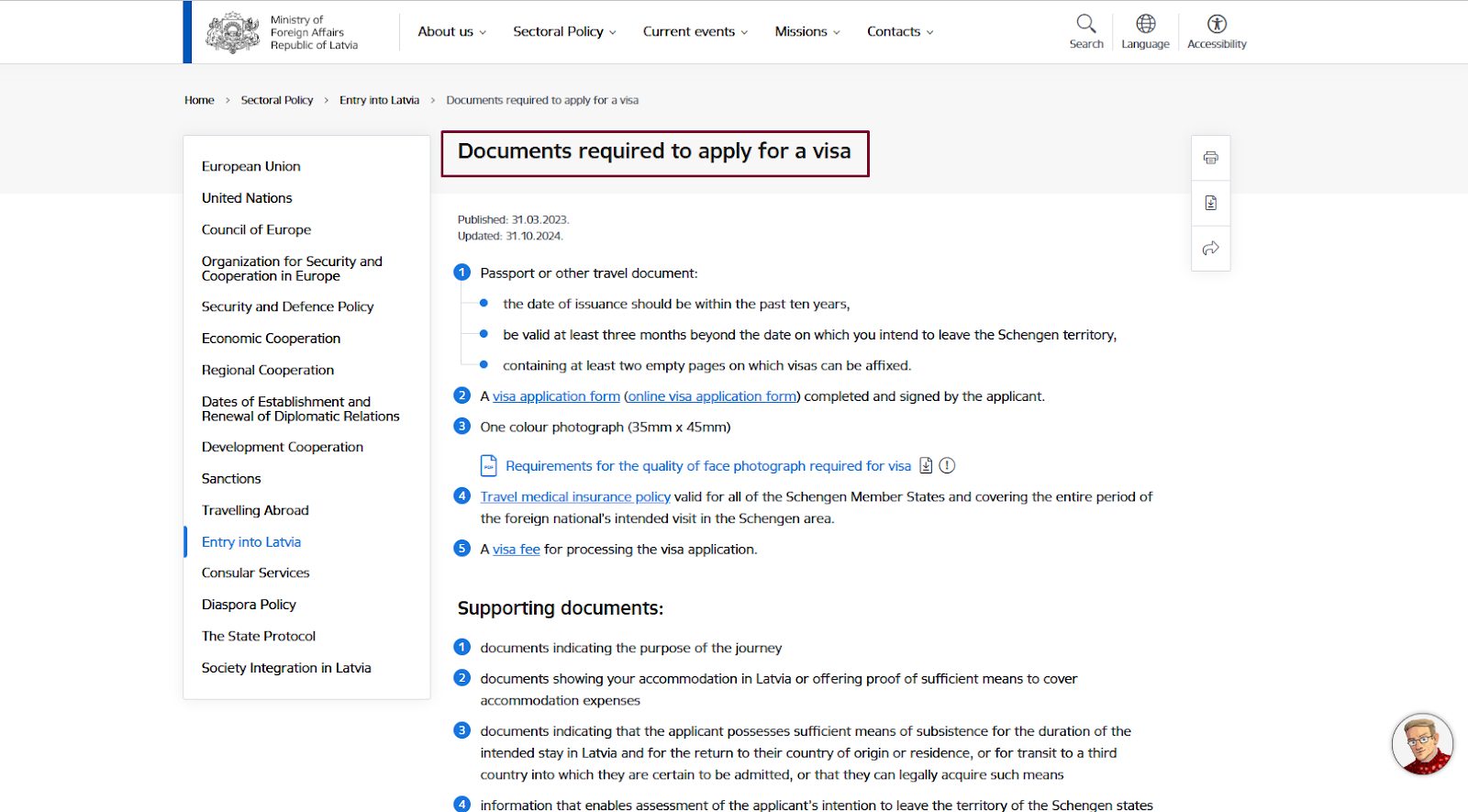Open Entry into Latvia breadcrumb link
The height and width of the screenshot is (812, 1468).
379,100
